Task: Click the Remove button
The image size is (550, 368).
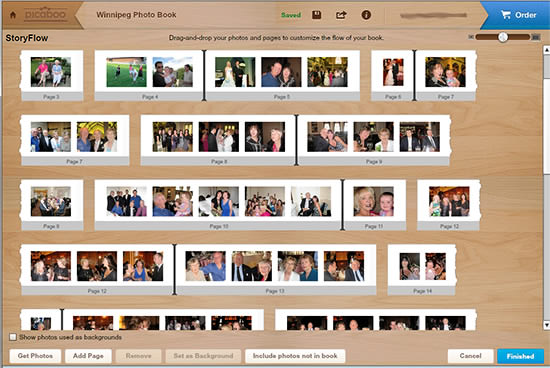Action: (138, 356)
